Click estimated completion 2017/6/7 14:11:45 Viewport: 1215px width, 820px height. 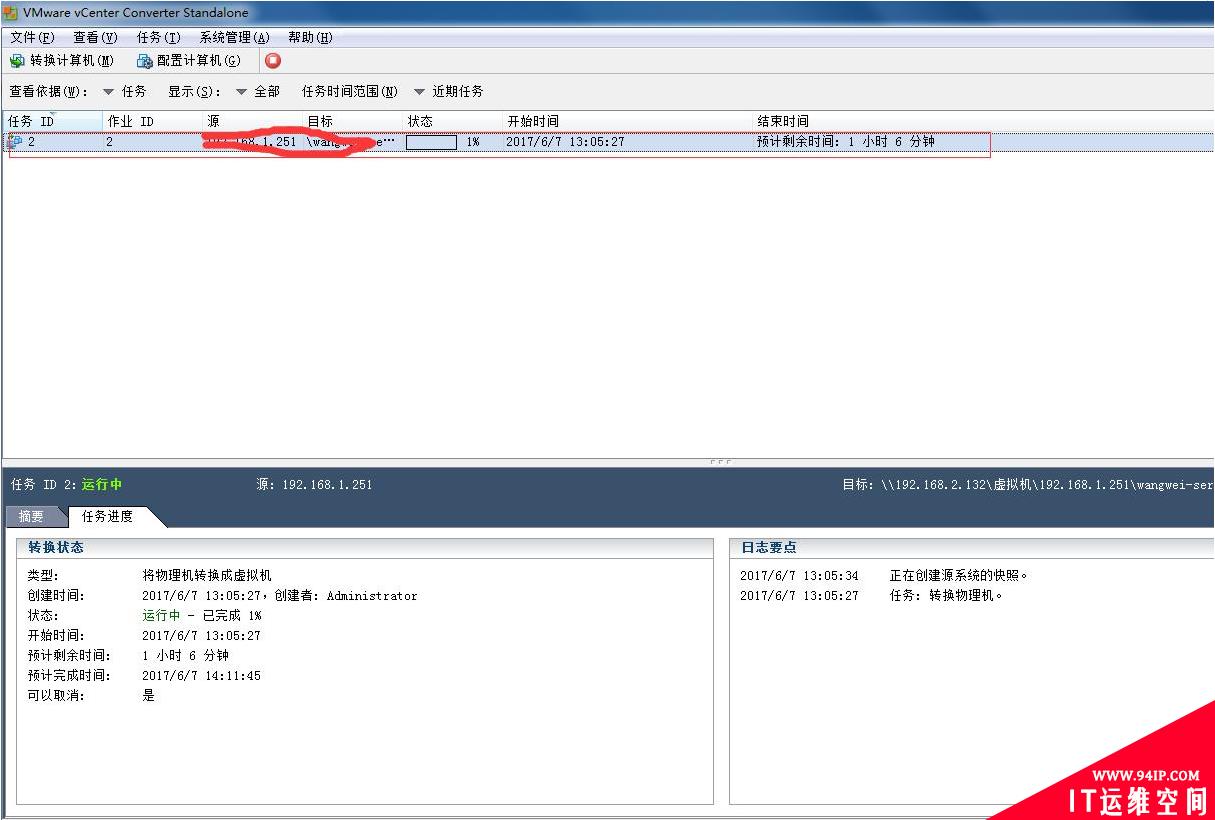pos(201,676)
